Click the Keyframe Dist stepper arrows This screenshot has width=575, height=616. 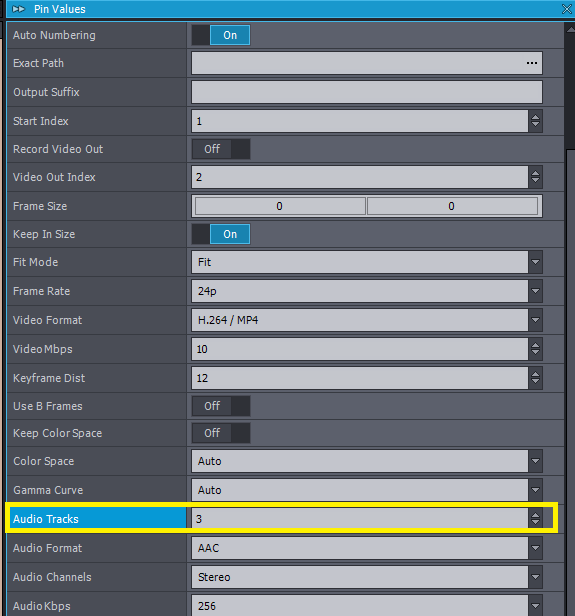(x=535, y=378)
